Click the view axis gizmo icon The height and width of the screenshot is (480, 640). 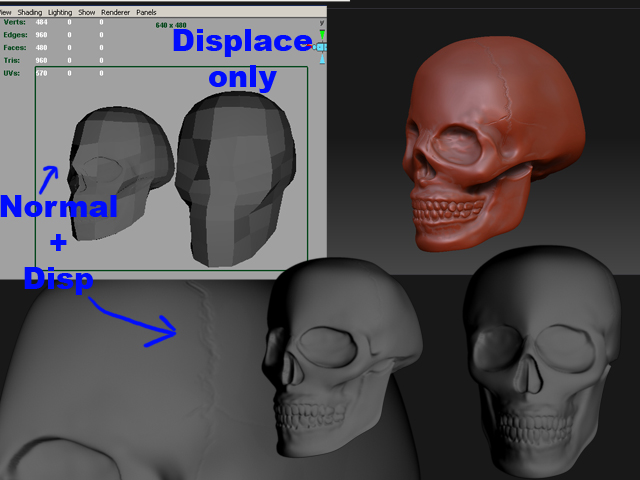(x=322, y=47)
